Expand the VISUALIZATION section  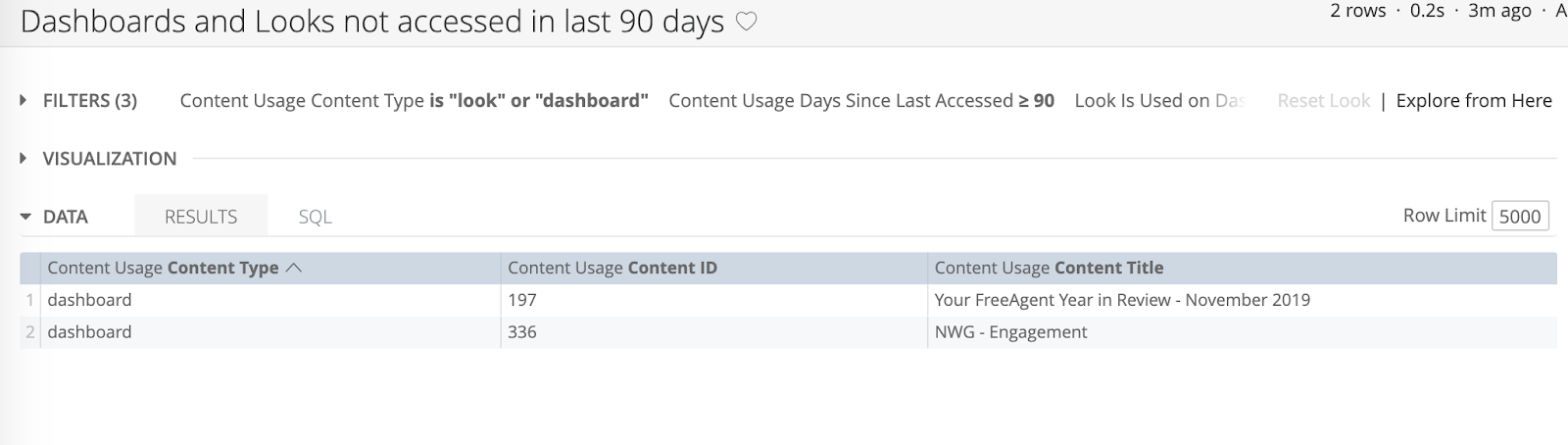point(99,159)
